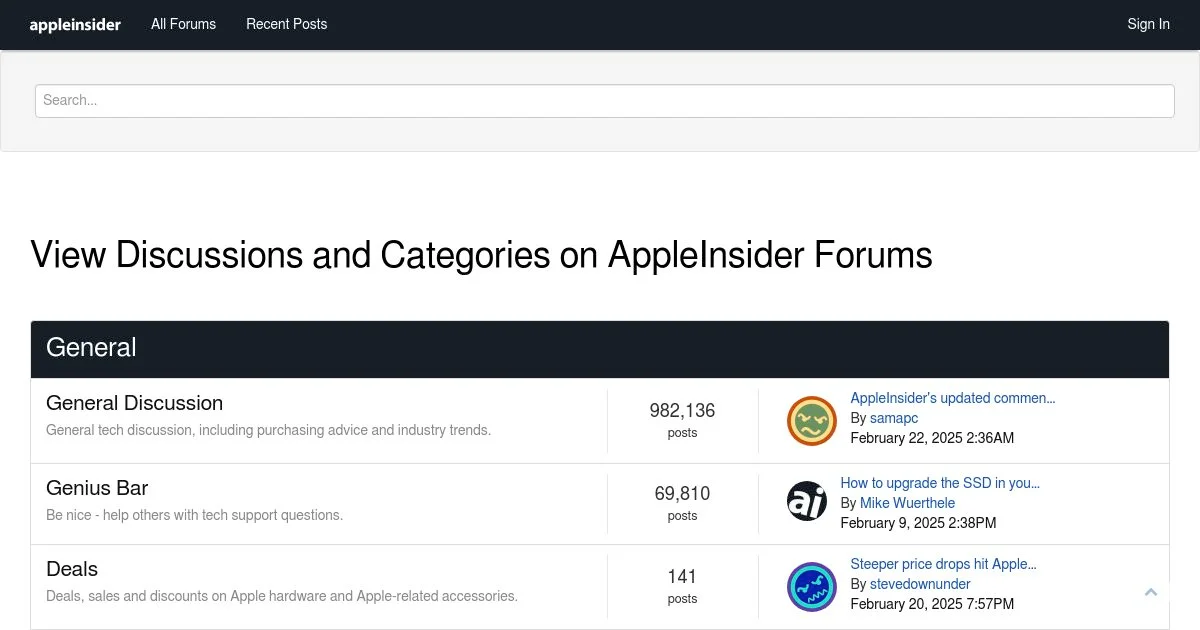Open the post 'Steeper price drops hit Apple…'
Image resolution: width=1200 pixels, height=630 pixels.
coord(943,564)
